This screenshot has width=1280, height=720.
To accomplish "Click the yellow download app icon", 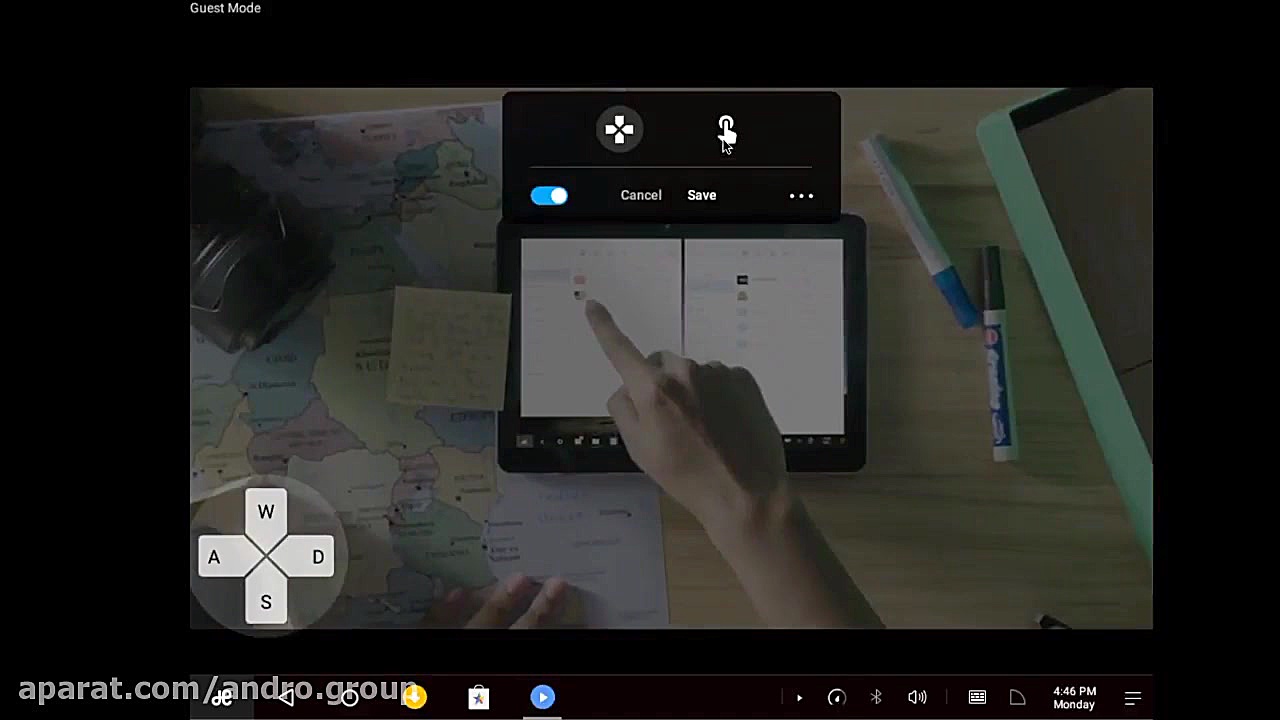I will (x=414, y=697).
